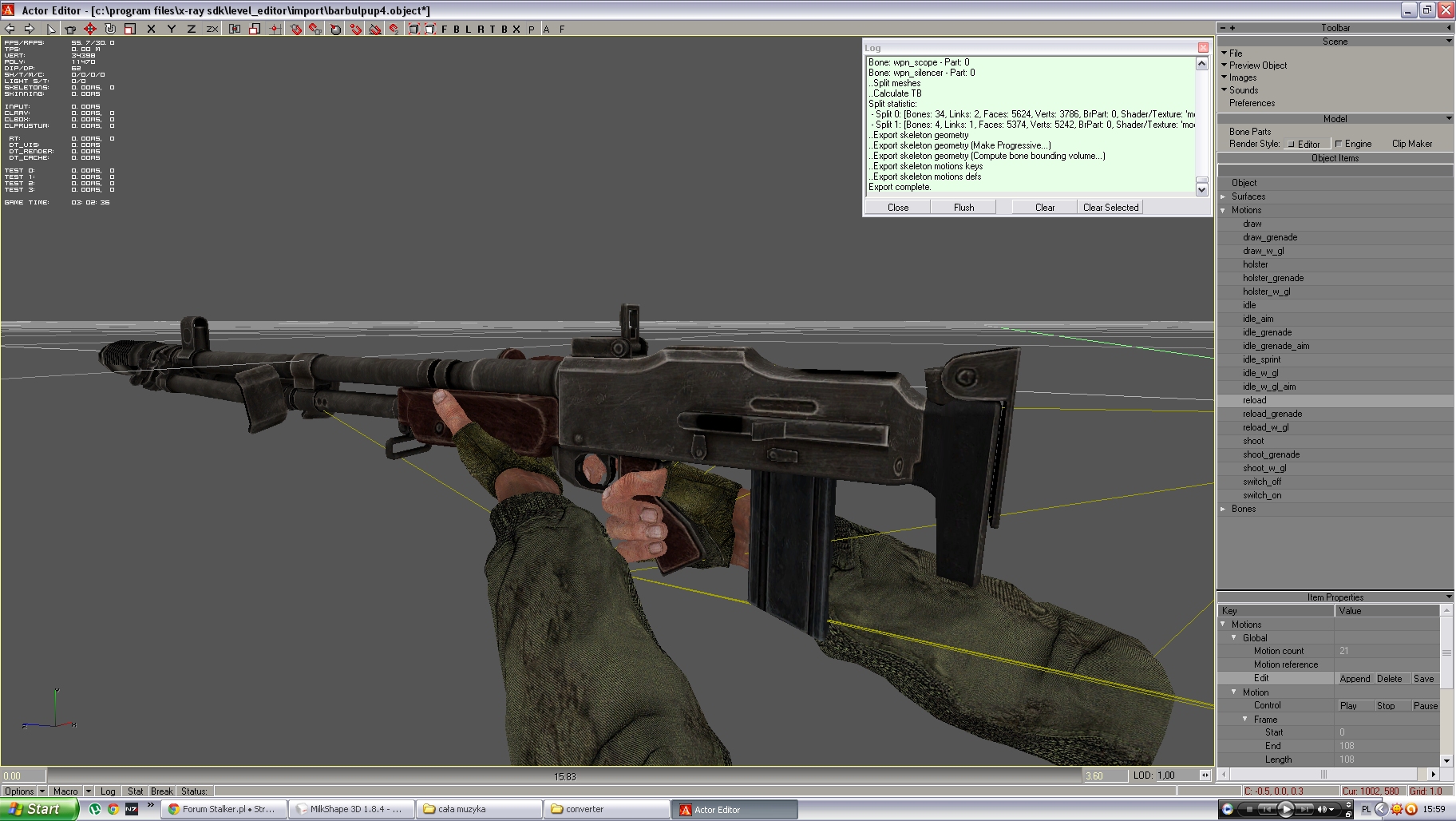Viewport: 1456px width, 821px height.
Task: Expand the Bones tree node
Action: [x=1224, y=509]
